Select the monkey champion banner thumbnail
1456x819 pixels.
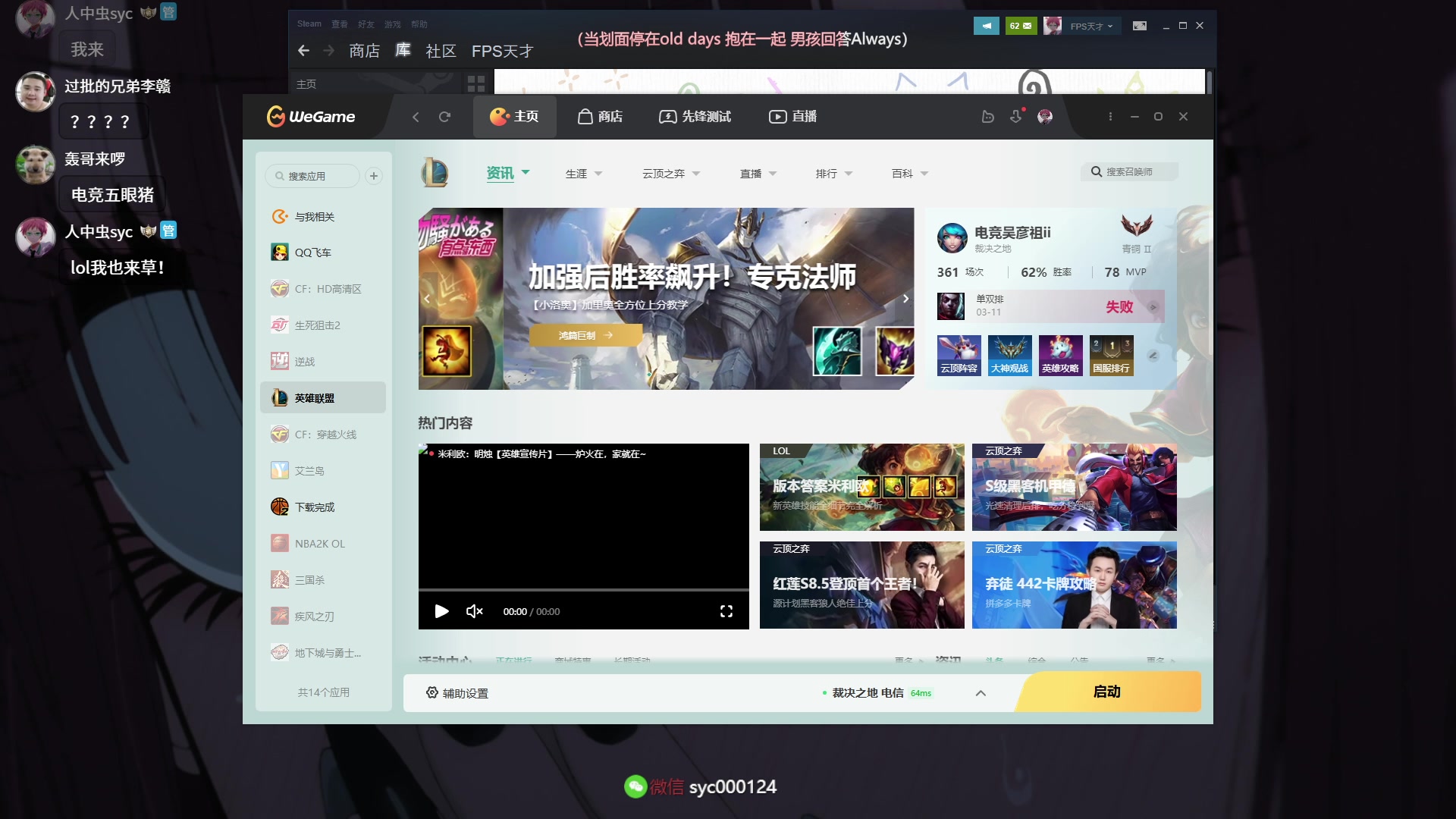[x=447, y=351]
